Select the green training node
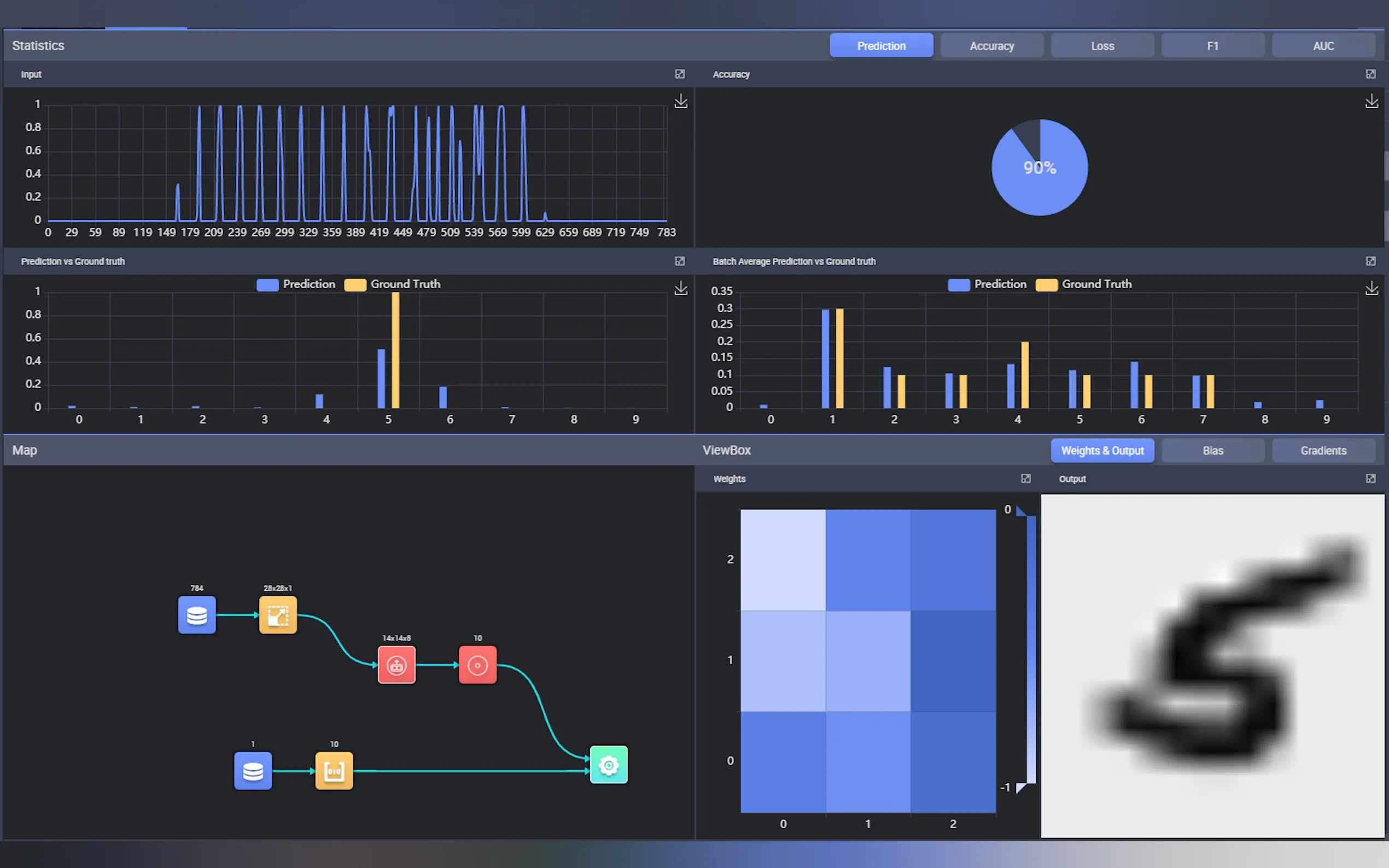 608,765
